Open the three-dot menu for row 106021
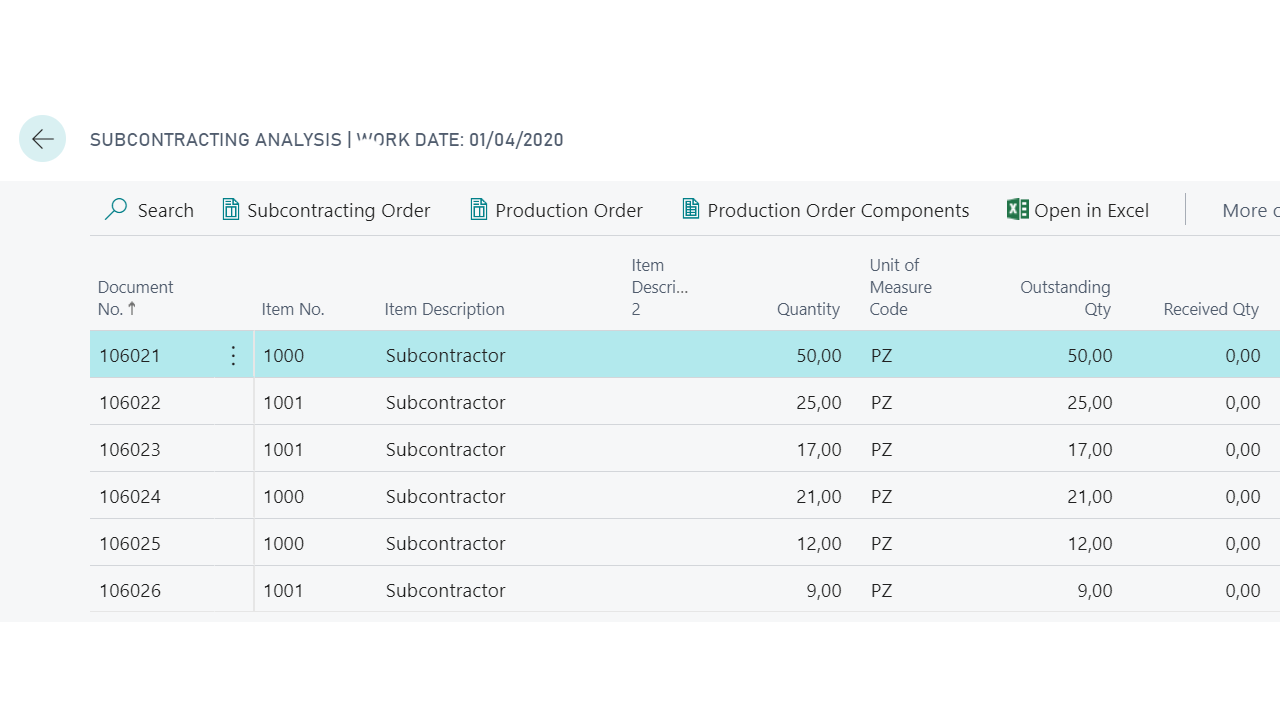This screenshot has height=720, width=1280. coord(233,356)
